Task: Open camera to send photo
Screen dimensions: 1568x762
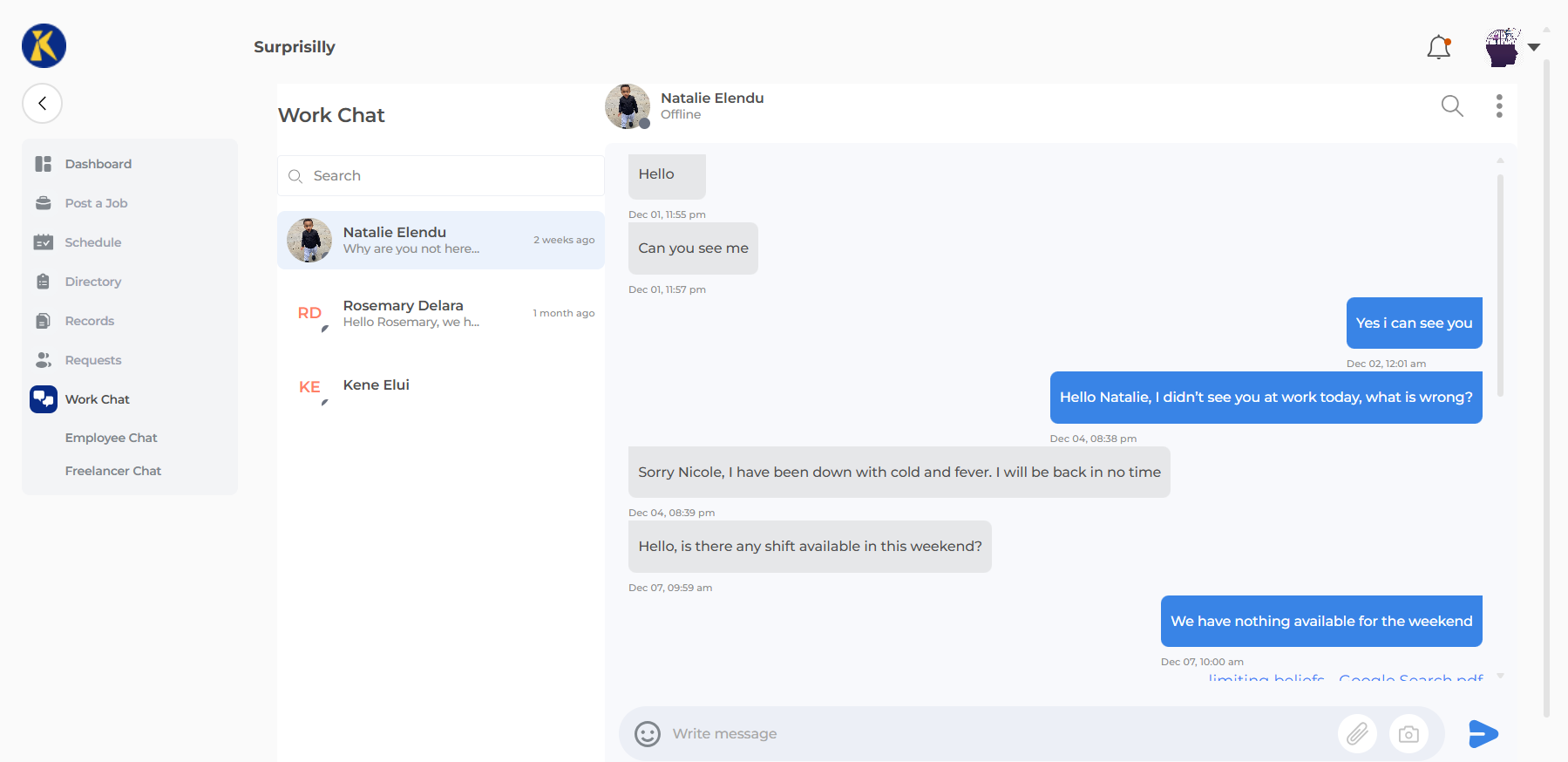Action: point(1408,734)
